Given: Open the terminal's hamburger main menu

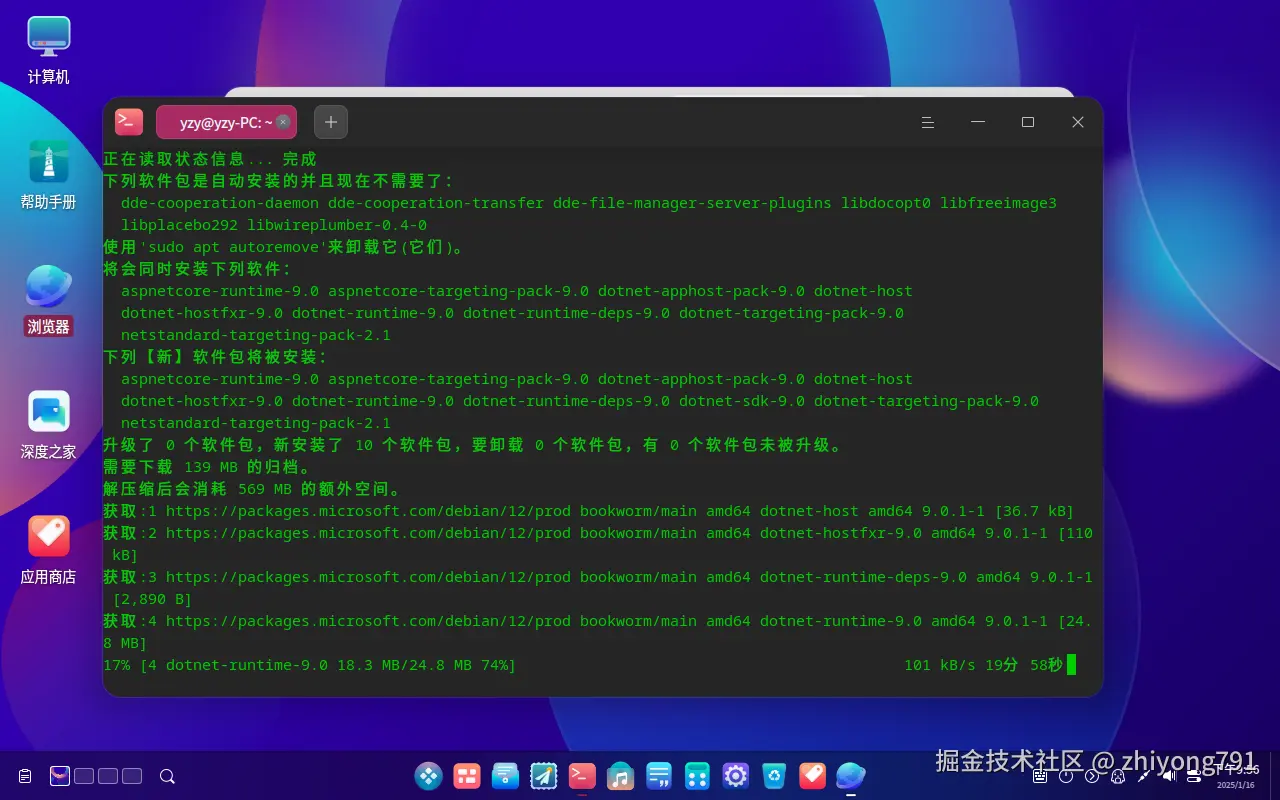Looking at the screenshot, I should tap(928, 122).
